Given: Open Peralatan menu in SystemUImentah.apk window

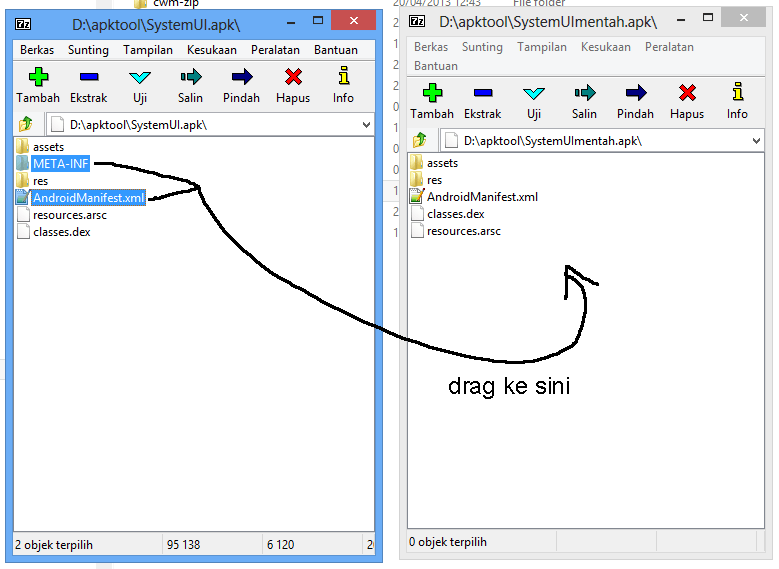Looking at the screenshot, I should point(669,47).
